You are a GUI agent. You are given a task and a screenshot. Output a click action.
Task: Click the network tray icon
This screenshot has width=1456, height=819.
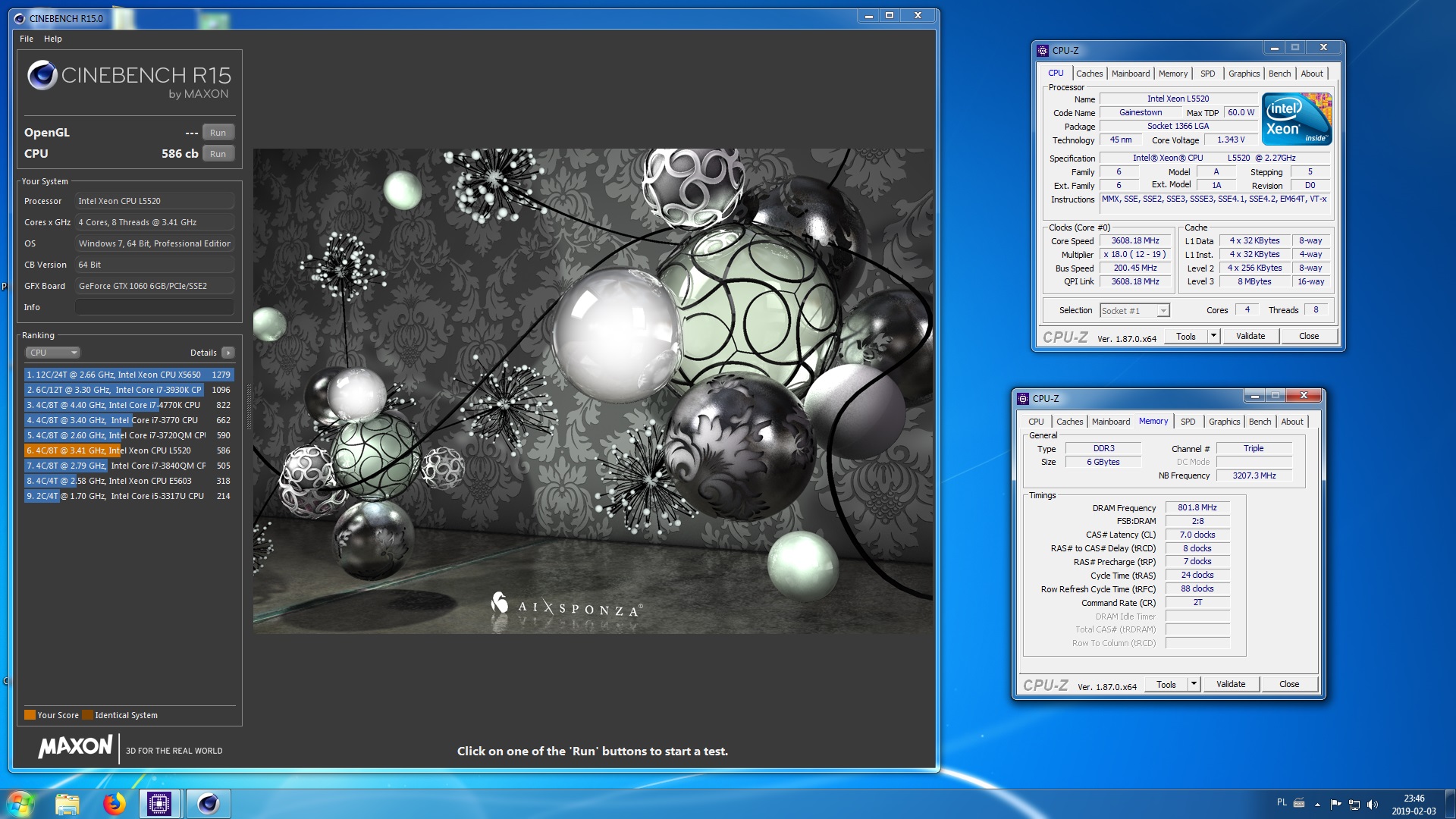[1354, 804]
